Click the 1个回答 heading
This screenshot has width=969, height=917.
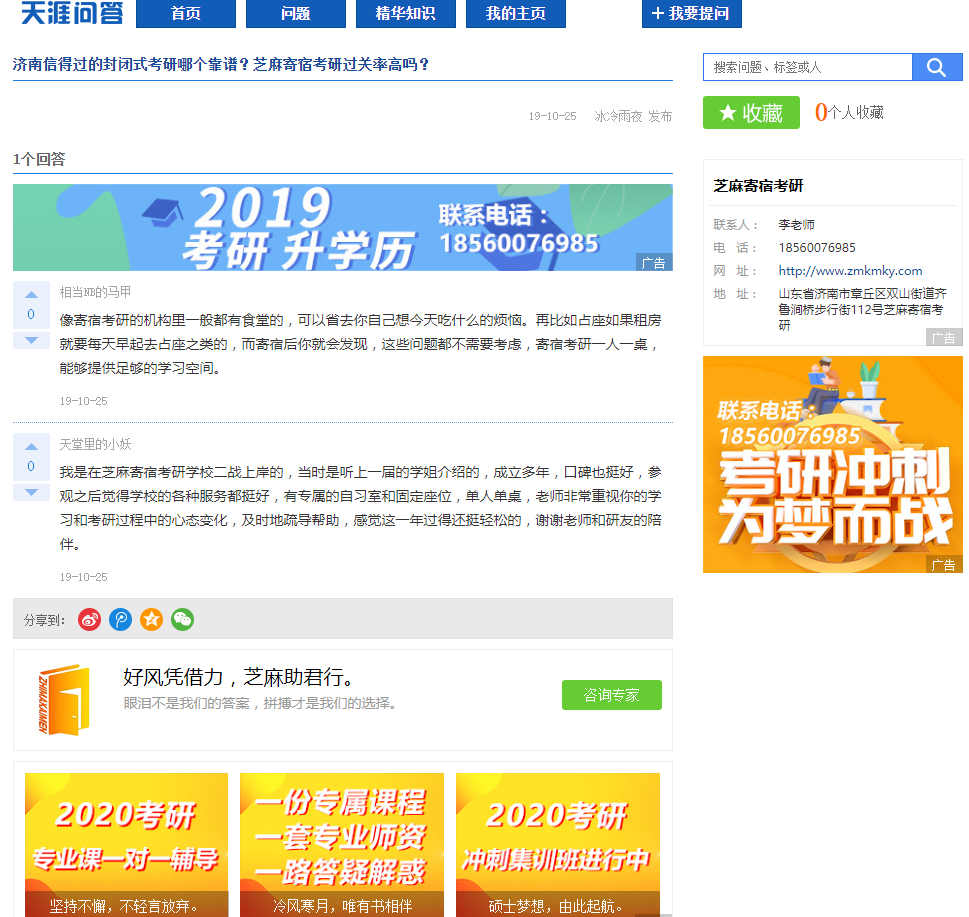coord(39,159)
